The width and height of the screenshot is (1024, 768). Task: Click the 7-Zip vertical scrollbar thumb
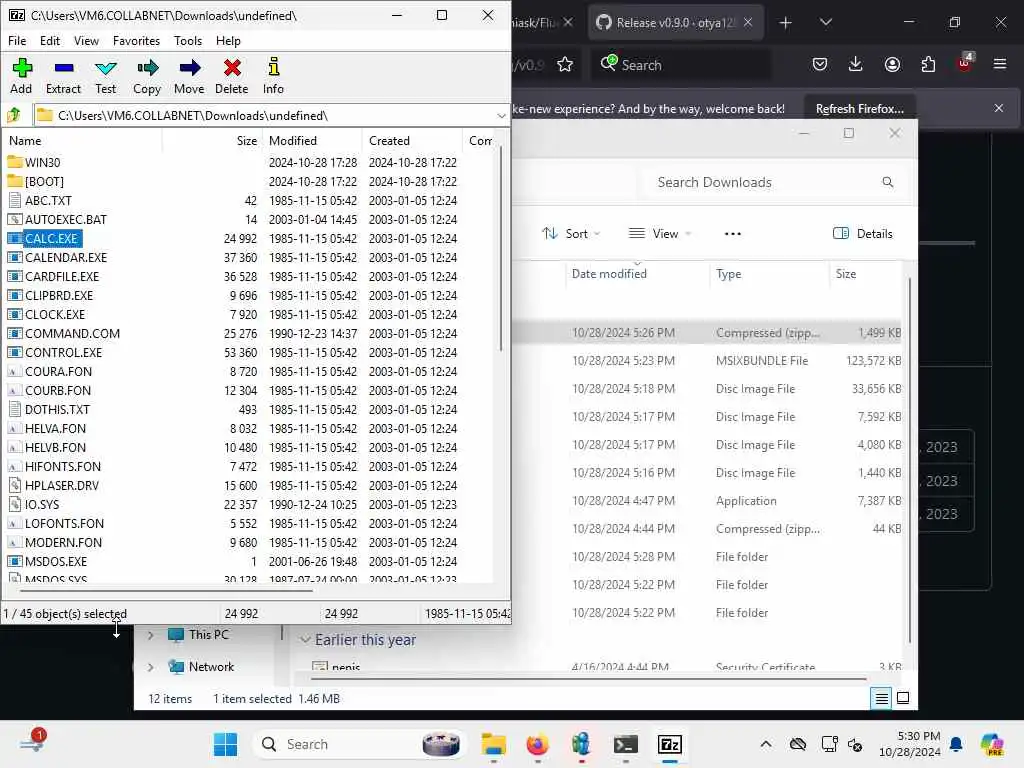click(x=501, y=248)
